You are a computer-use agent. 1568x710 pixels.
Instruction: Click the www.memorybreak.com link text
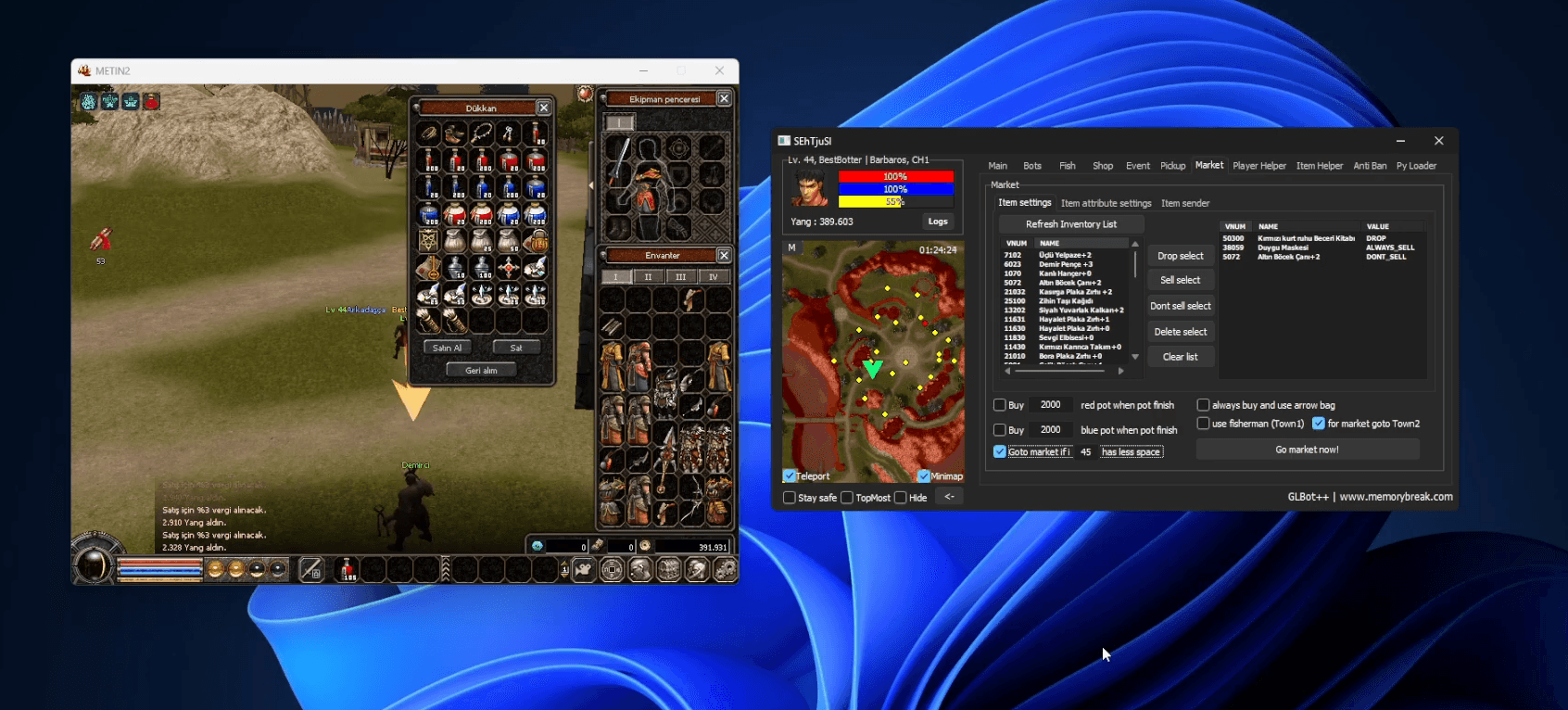[x=1396, y=497]
